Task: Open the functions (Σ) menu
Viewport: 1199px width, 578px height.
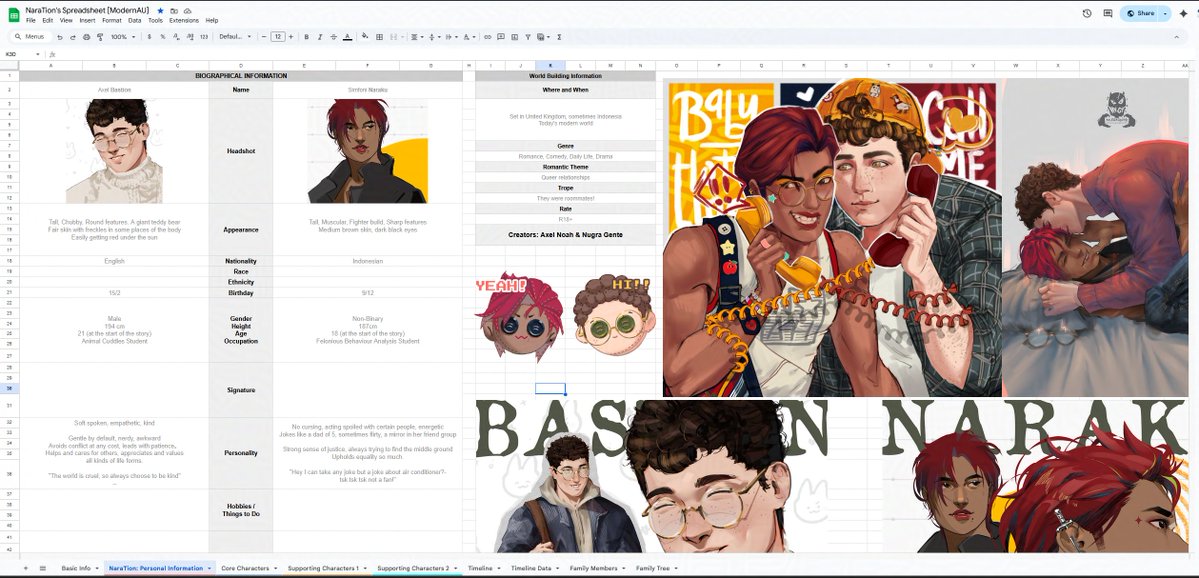Action: coord(558,37)
